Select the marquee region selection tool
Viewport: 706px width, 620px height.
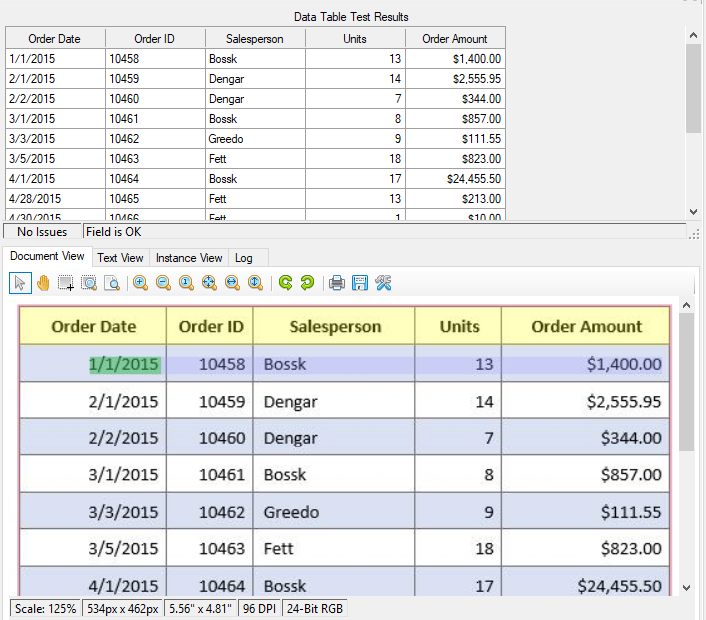tap(66, 283)
